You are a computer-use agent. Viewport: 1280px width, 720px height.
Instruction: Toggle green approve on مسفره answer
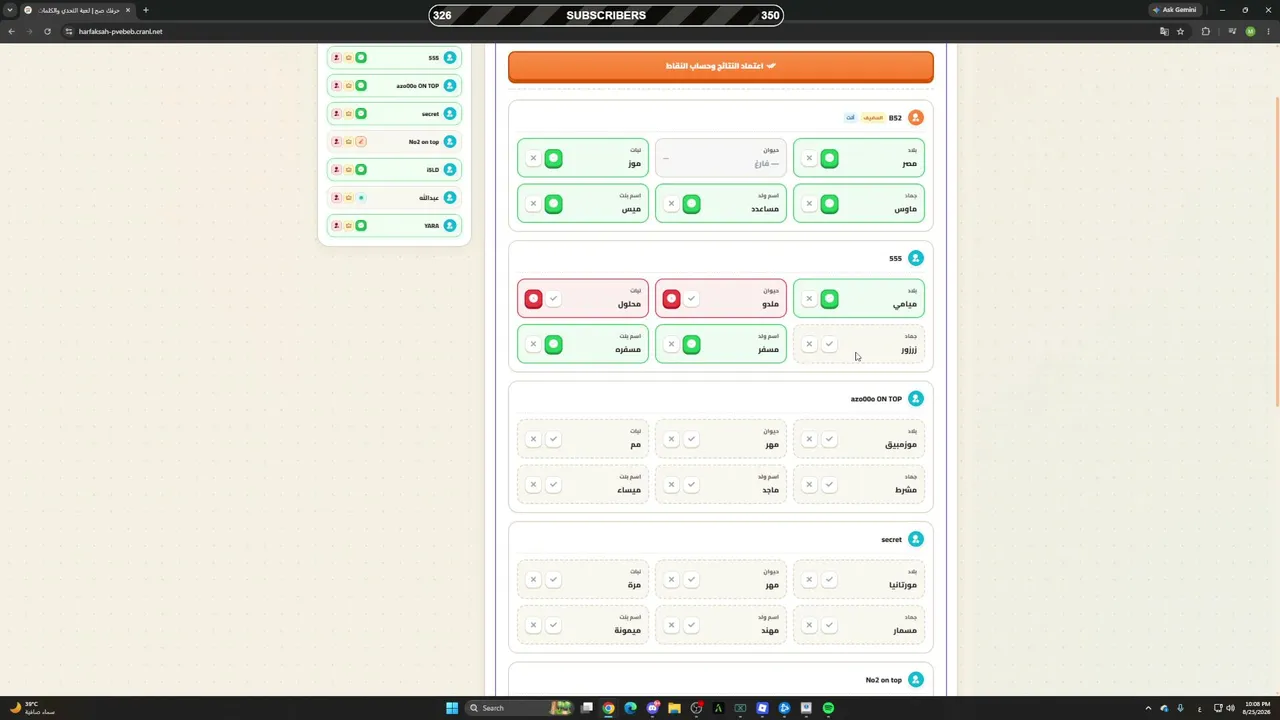click(x=553, y=344)
